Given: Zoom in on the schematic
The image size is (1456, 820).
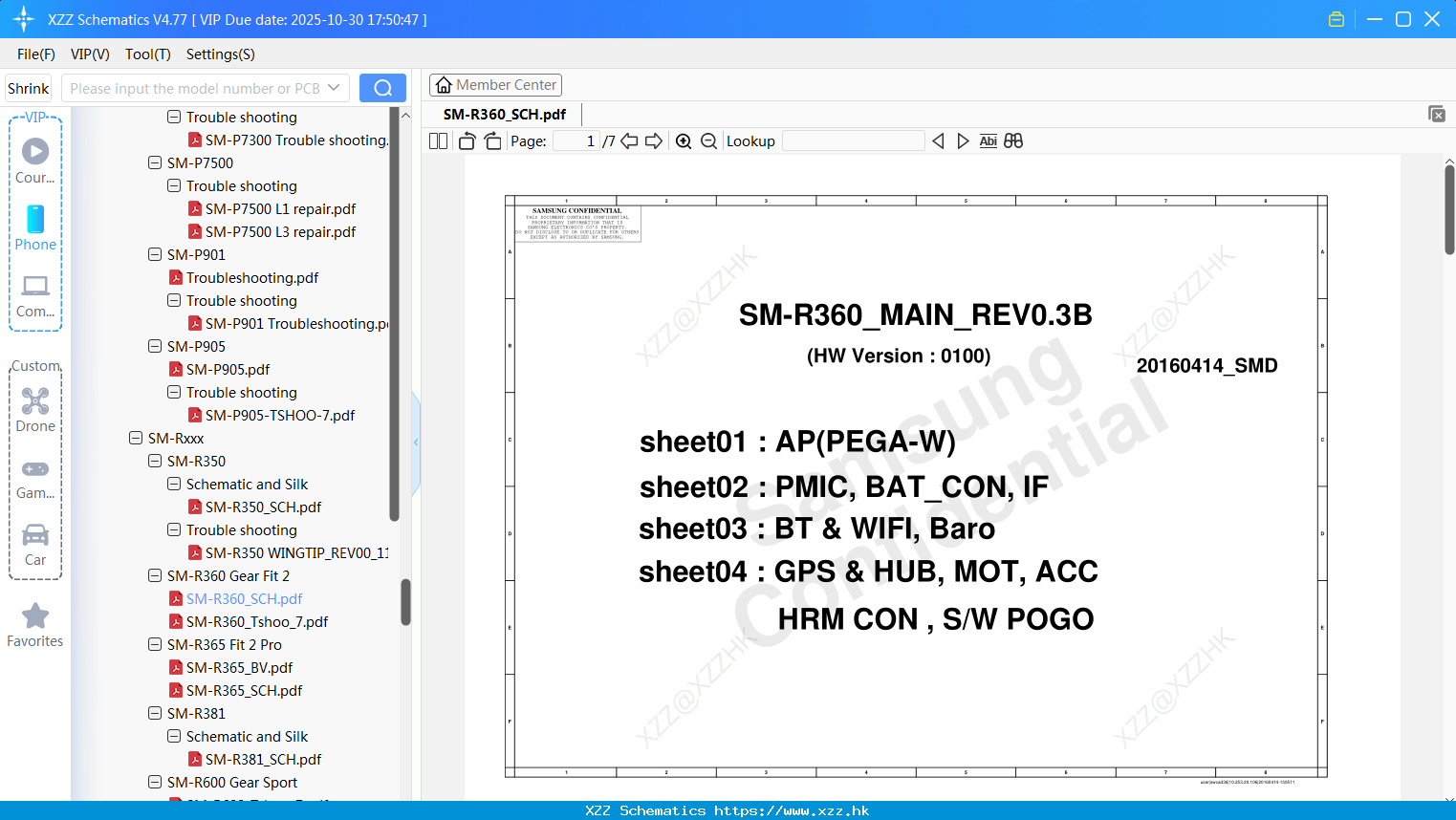Looking at the screenshot, I should 684,141.
